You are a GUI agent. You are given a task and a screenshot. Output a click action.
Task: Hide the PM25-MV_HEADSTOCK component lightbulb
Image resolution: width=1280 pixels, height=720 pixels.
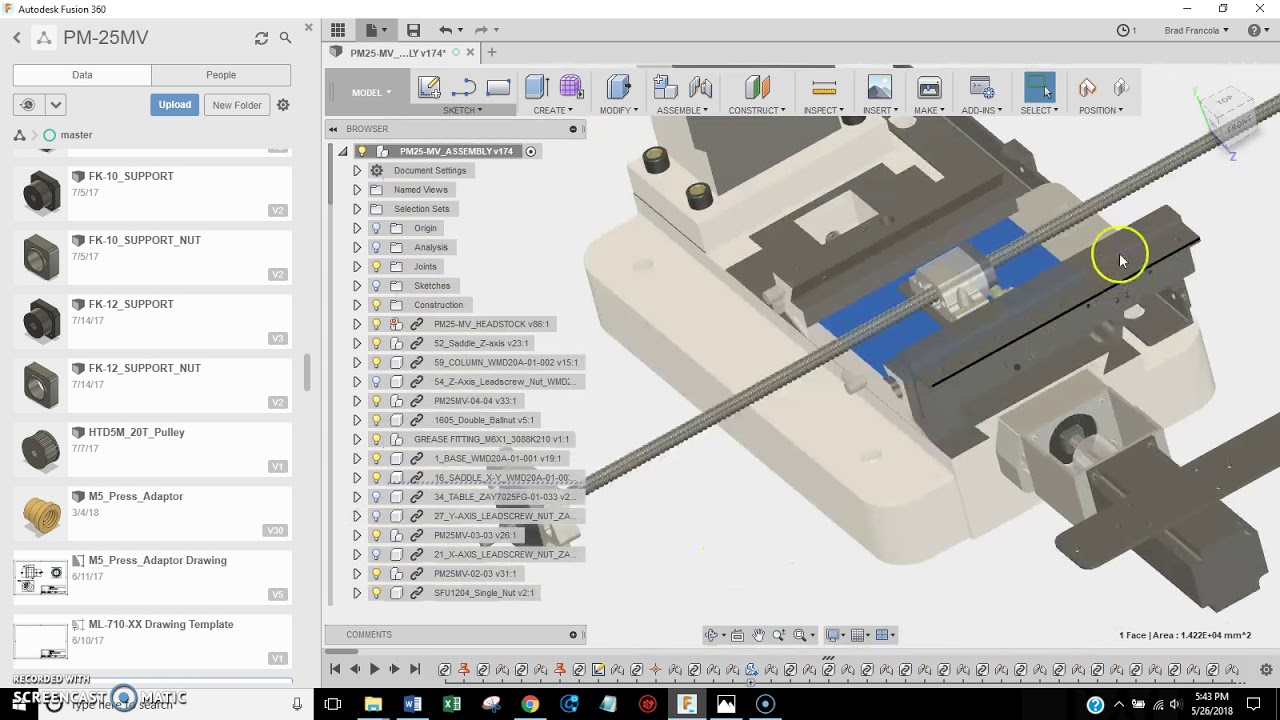377,324
